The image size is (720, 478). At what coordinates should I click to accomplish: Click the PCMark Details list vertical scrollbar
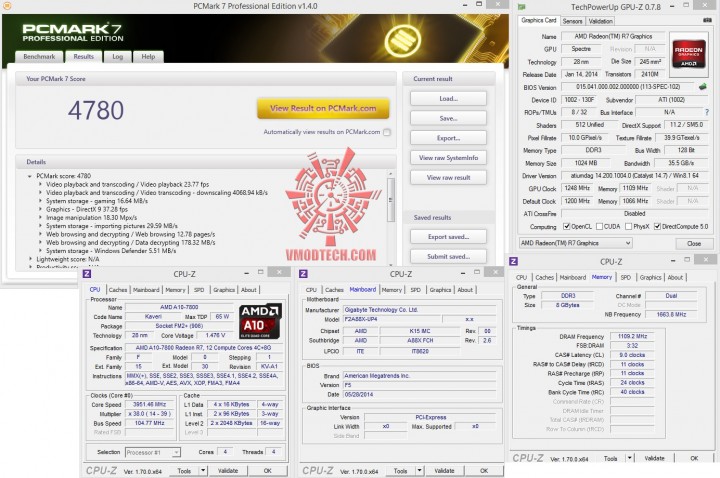coord(391,218)
